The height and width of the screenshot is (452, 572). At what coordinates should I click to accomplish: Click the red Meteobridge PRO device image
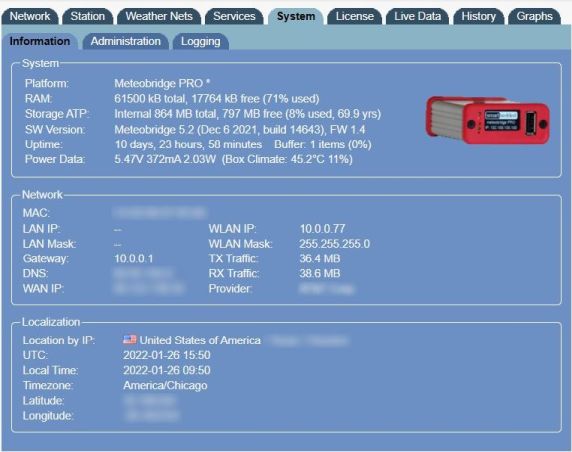click(x=488, y=120)
